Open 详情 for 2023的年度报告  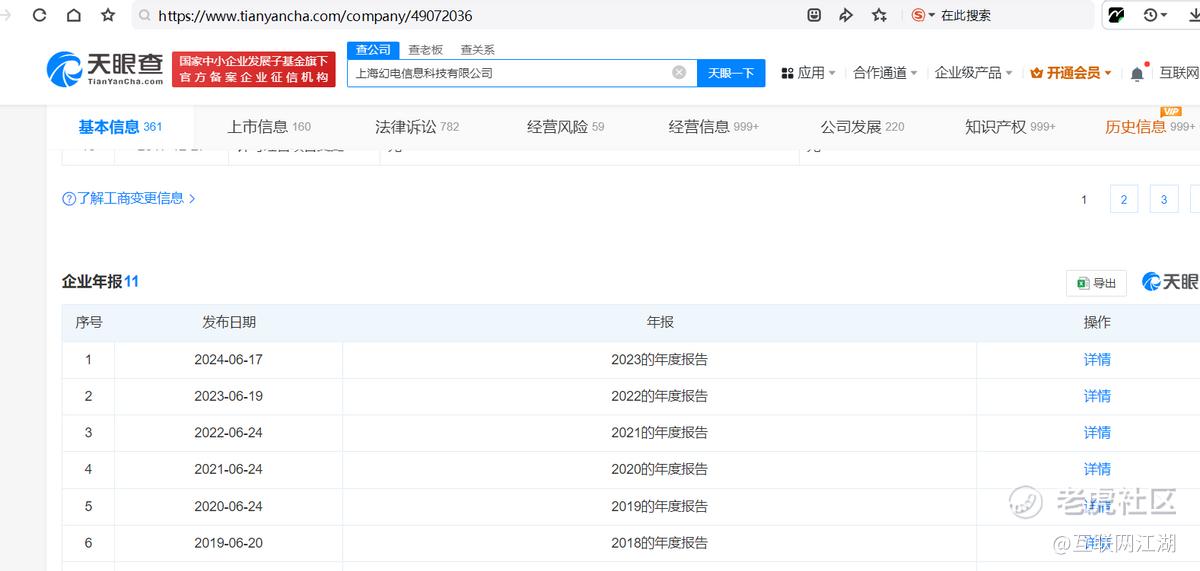point(1097,359)
